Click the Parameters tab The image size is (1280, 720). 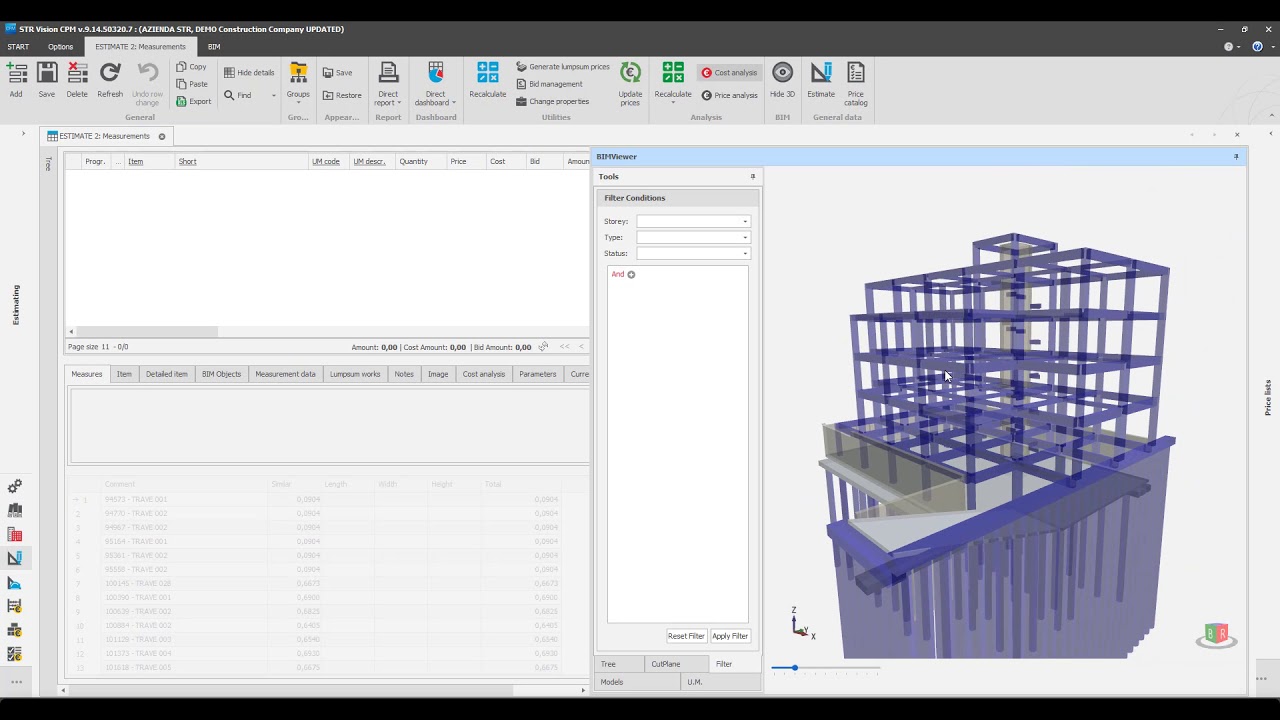(537, 374)
